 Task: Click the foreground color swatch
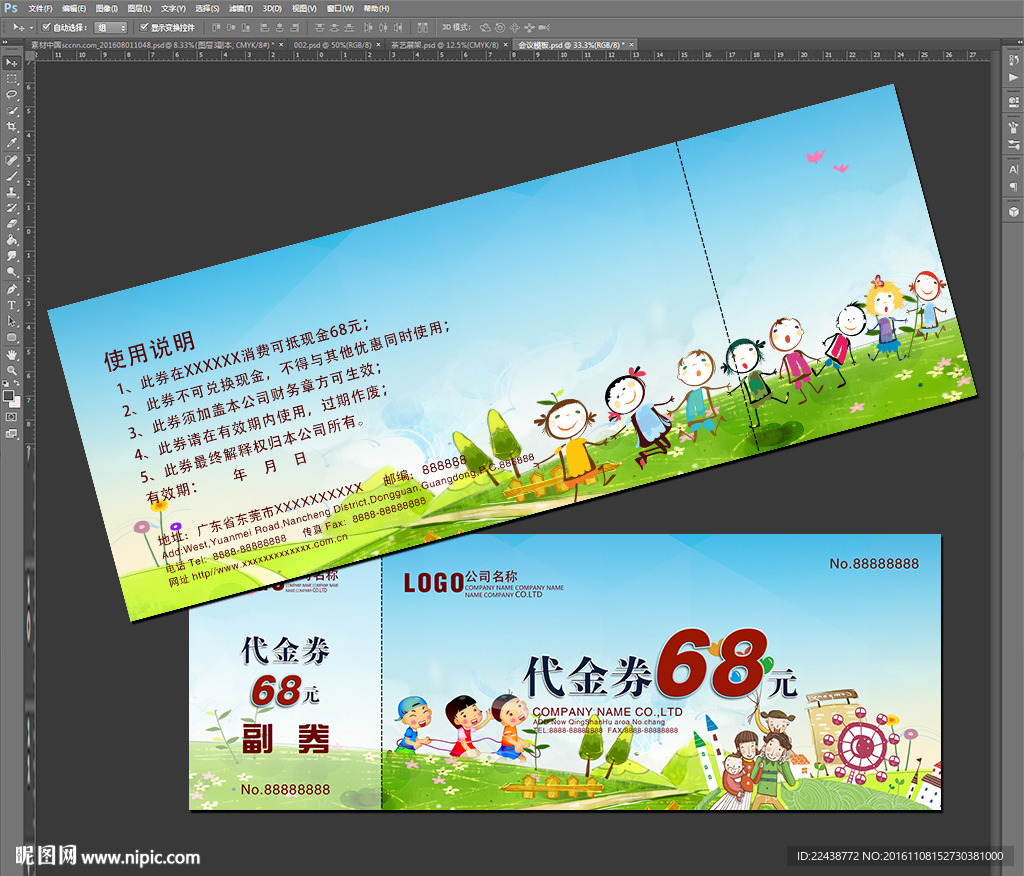coord(8,396)
